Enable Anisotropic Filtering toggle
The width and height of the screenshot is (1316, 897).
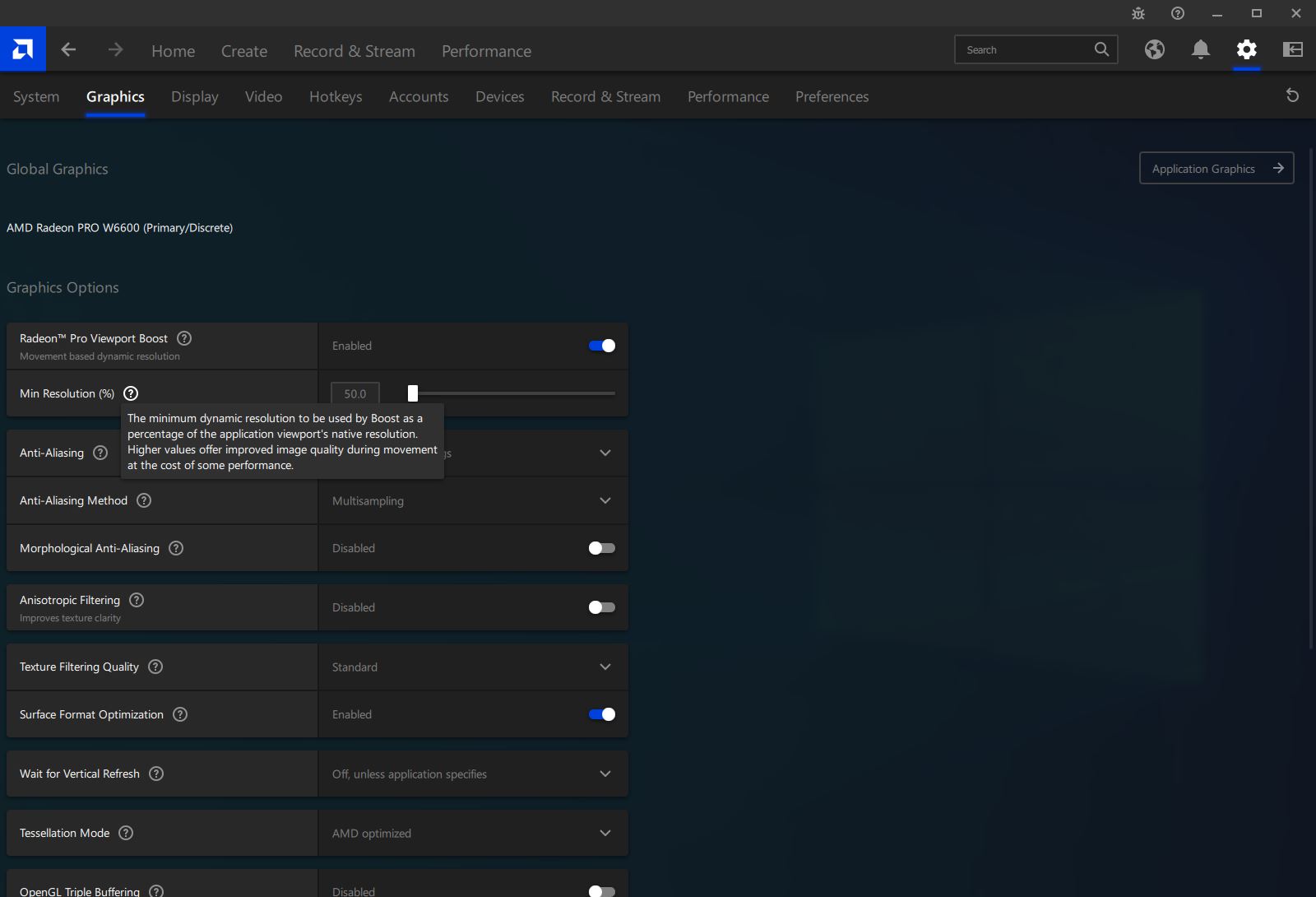tap(602, 607)
